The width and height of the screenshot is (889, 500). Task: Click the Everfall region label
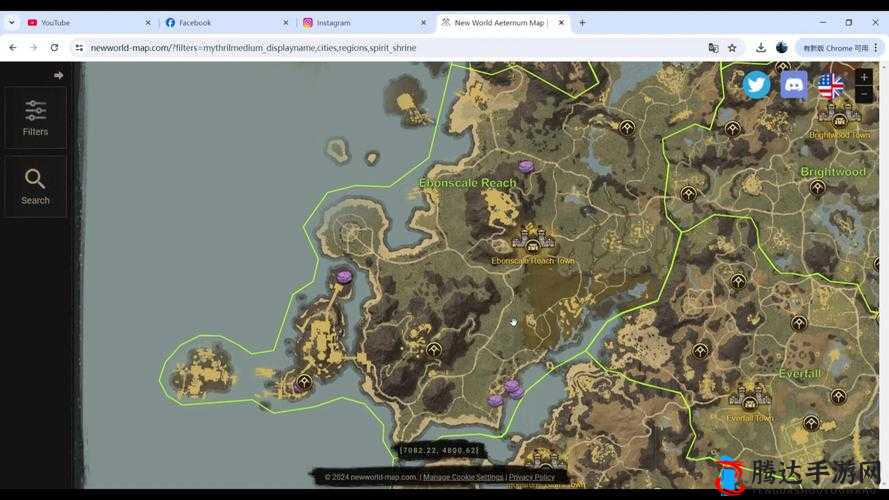click(800, 374)
